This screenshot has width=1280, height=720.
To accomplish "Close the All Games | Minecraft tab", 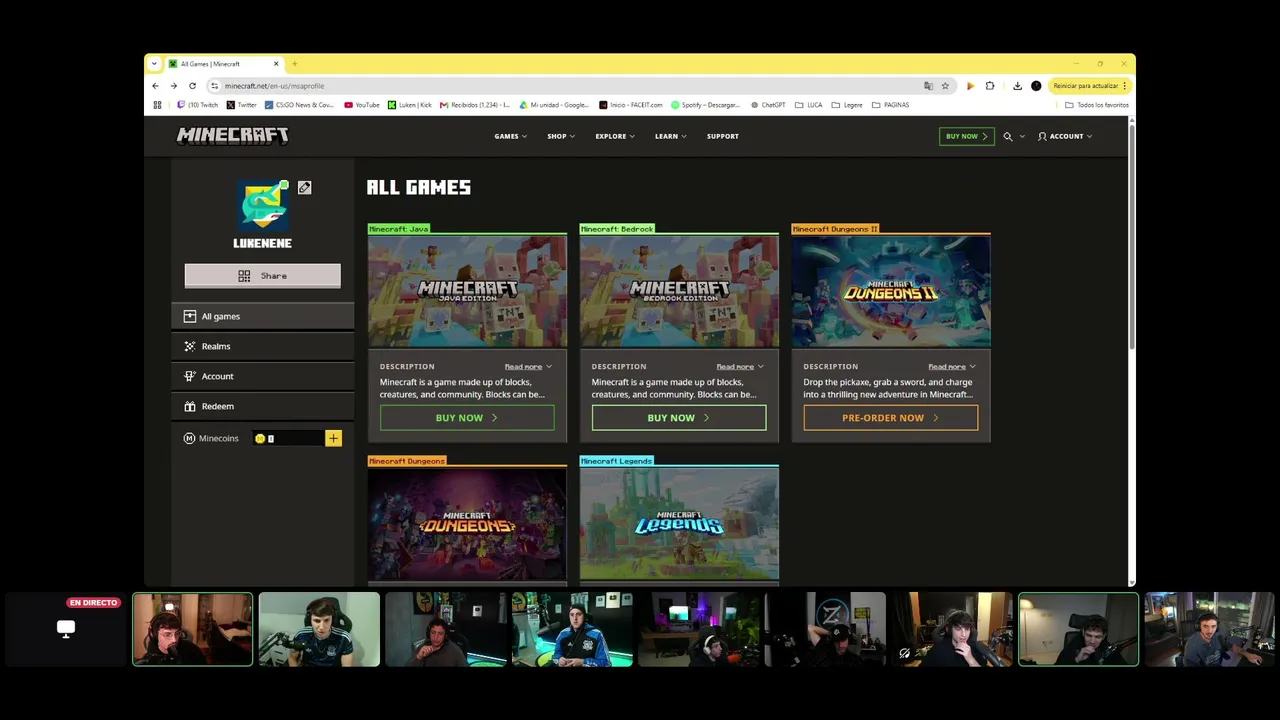I will [276, 64].
